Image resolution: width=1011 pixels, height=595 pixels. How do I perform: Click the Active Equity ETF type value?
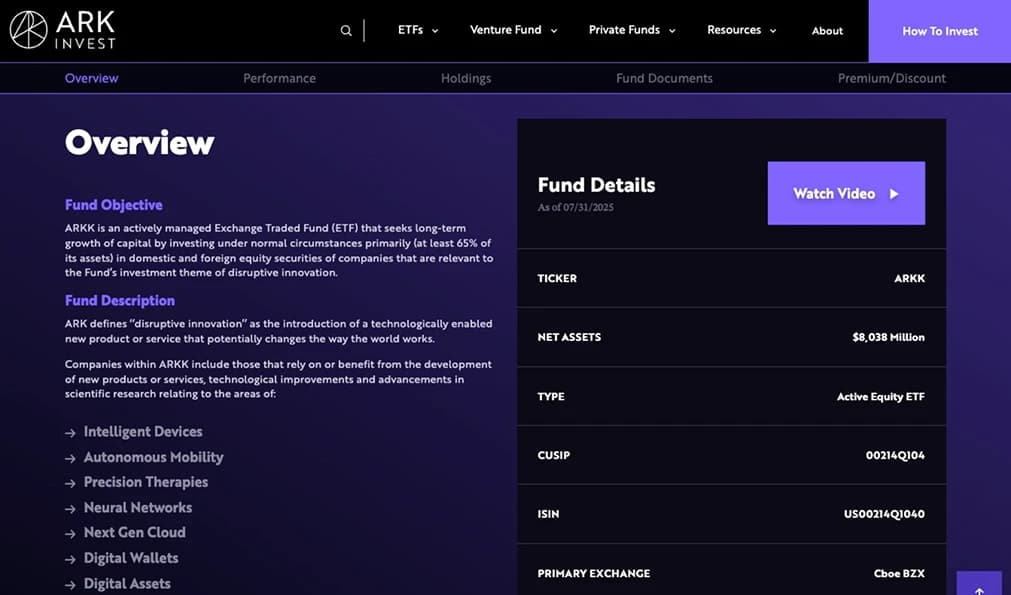click(x=881, y=396)
